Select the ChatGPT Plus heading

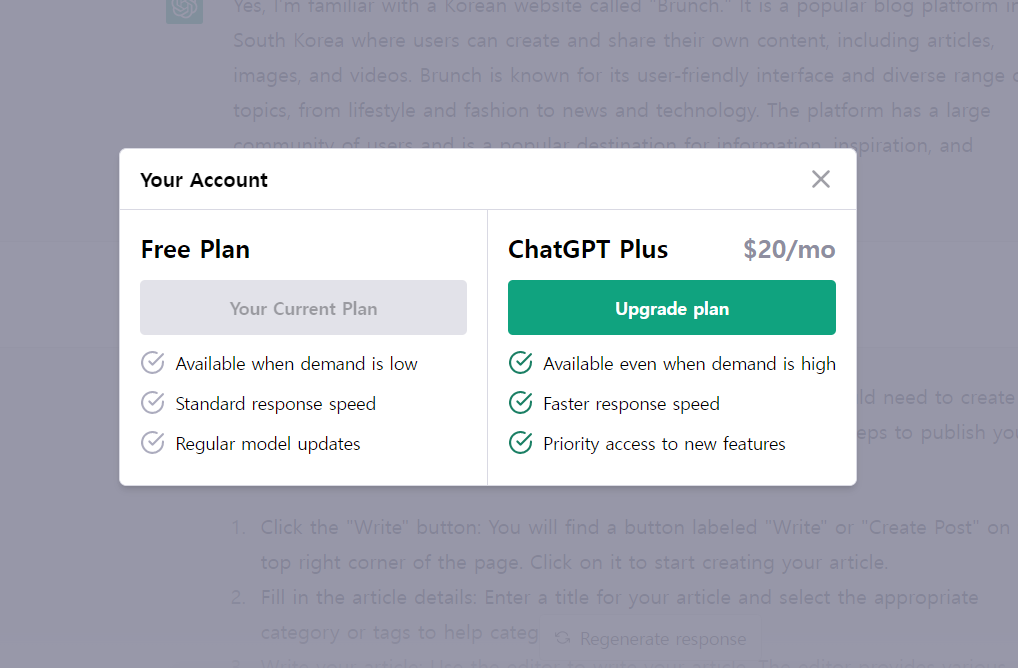pyautogui.click(x=588, y=249)
